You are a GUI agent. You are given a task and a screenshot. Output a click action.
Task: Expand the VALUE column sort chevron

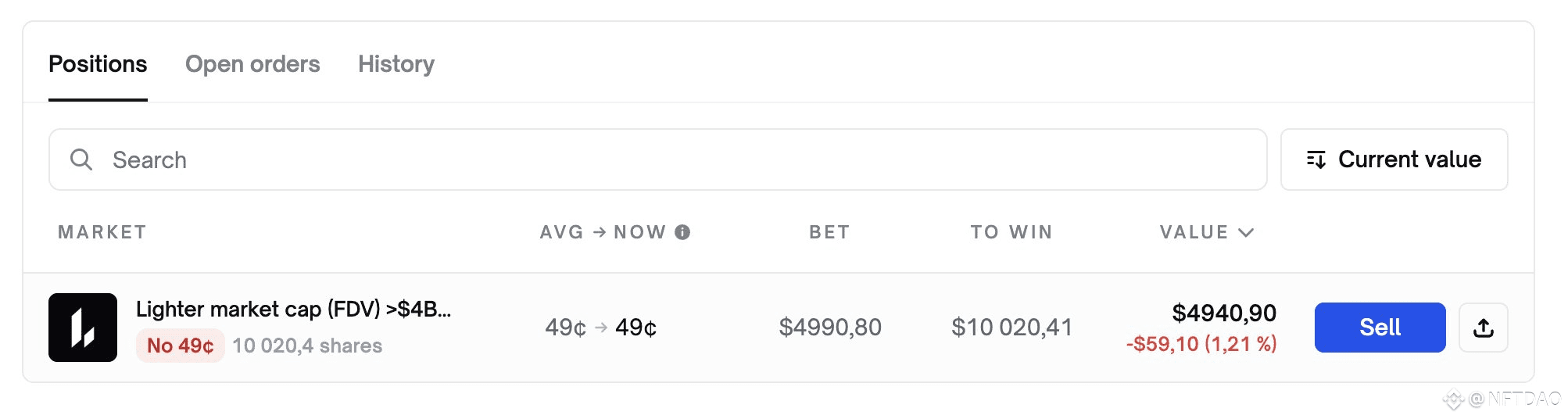coord(1247,232)
